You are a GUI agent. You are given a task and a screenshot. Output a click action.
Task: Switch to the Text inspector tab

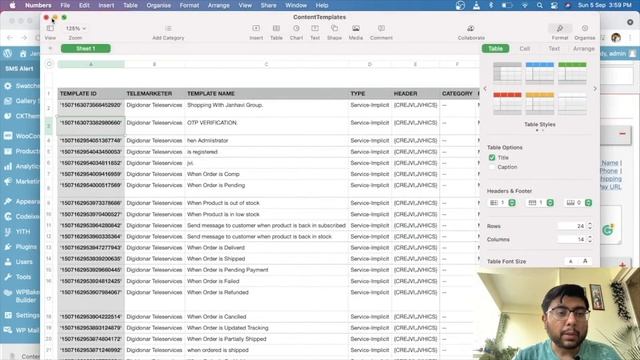554,49
